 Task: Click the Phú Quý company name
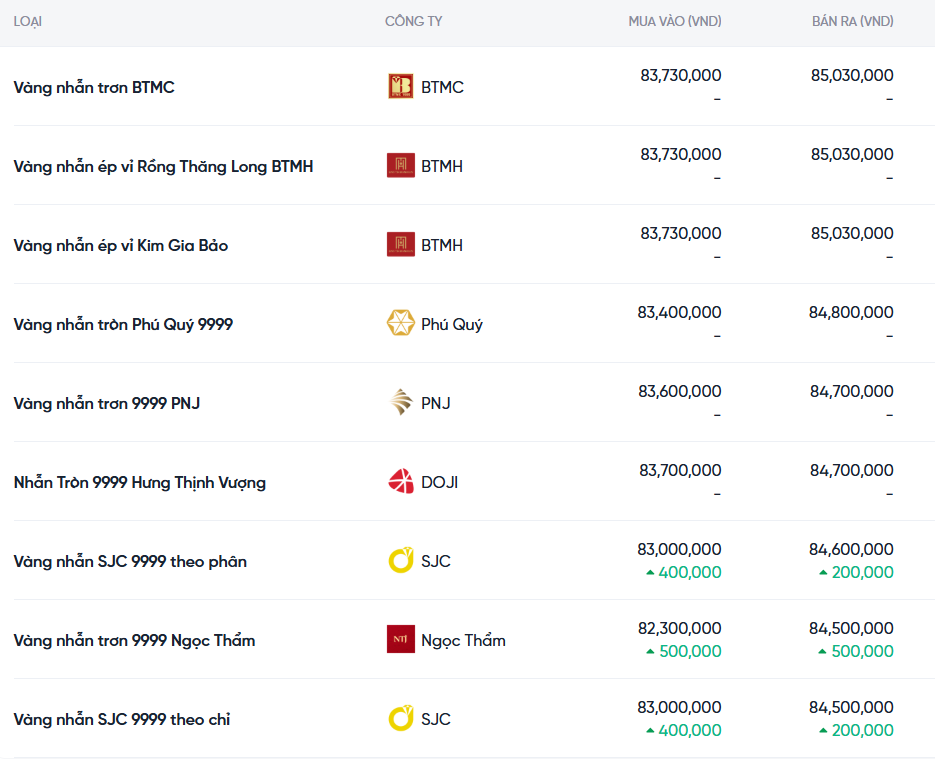click(x=451, y=325)
